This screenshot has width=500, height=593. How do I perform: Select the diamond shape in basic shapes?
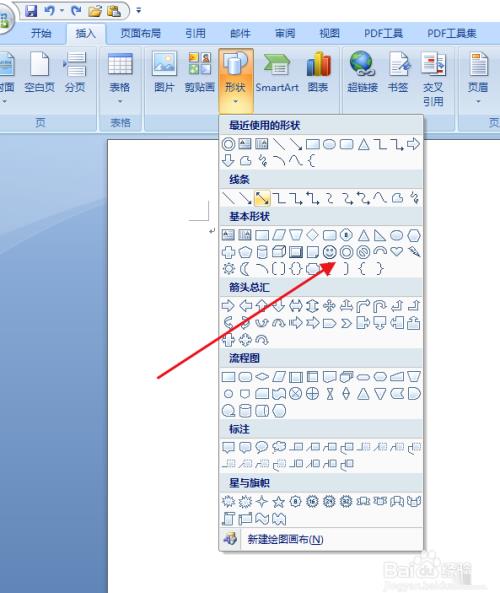click(x=312, y=235)
